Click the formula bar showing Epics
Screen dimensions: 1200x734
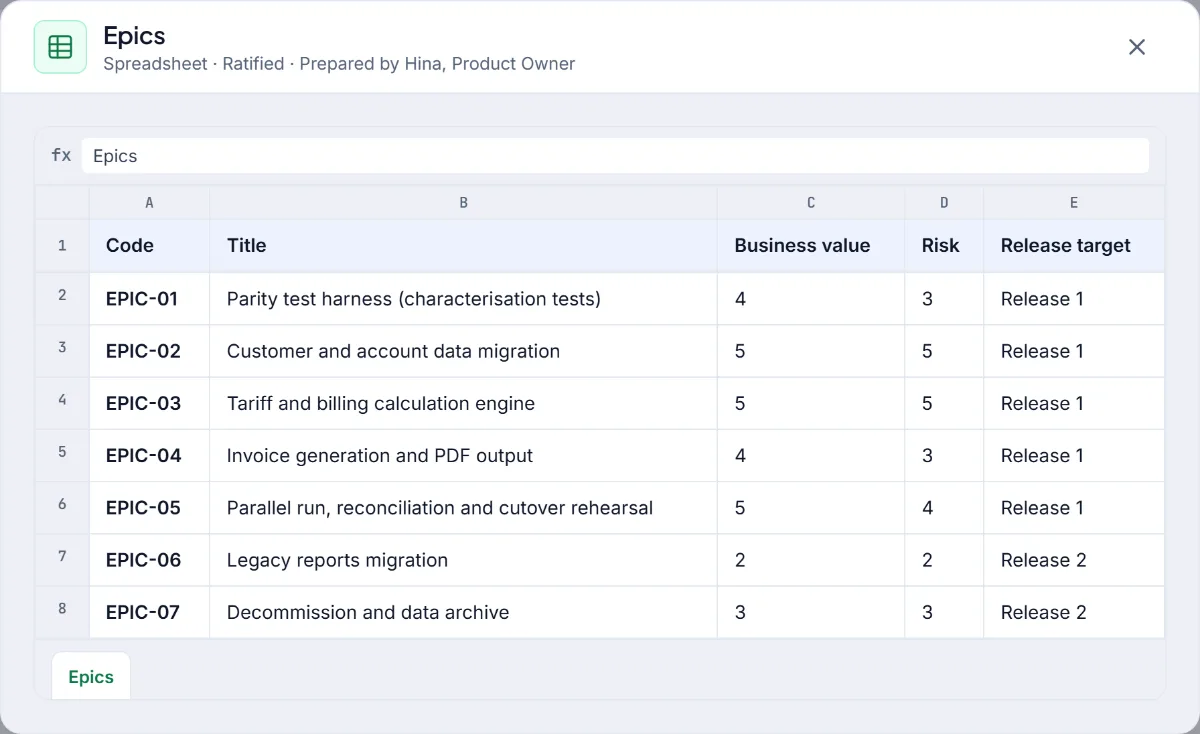[x=615, y=156]
